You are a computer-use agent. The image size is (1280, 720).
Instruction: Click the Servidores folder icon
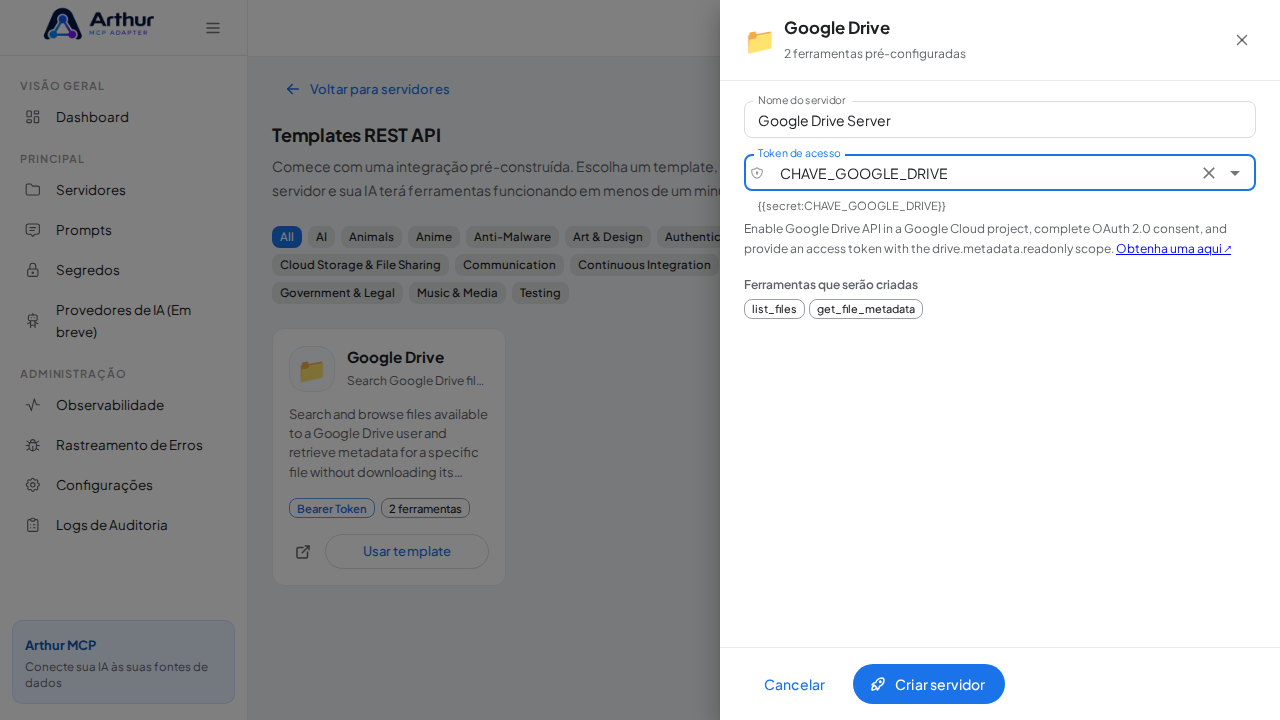(33, 190)
